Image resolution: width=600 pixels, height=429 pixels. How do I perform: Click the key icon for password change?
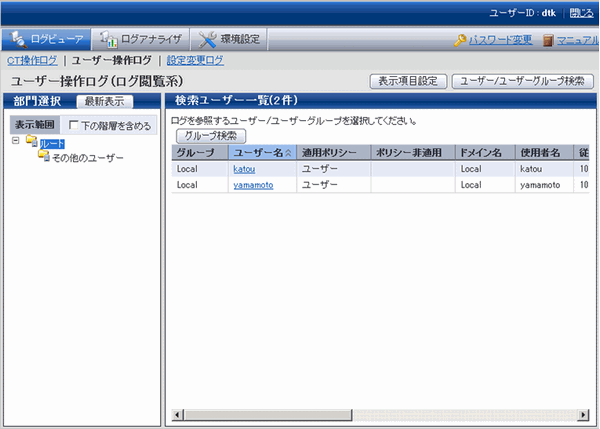coord(460,41)
